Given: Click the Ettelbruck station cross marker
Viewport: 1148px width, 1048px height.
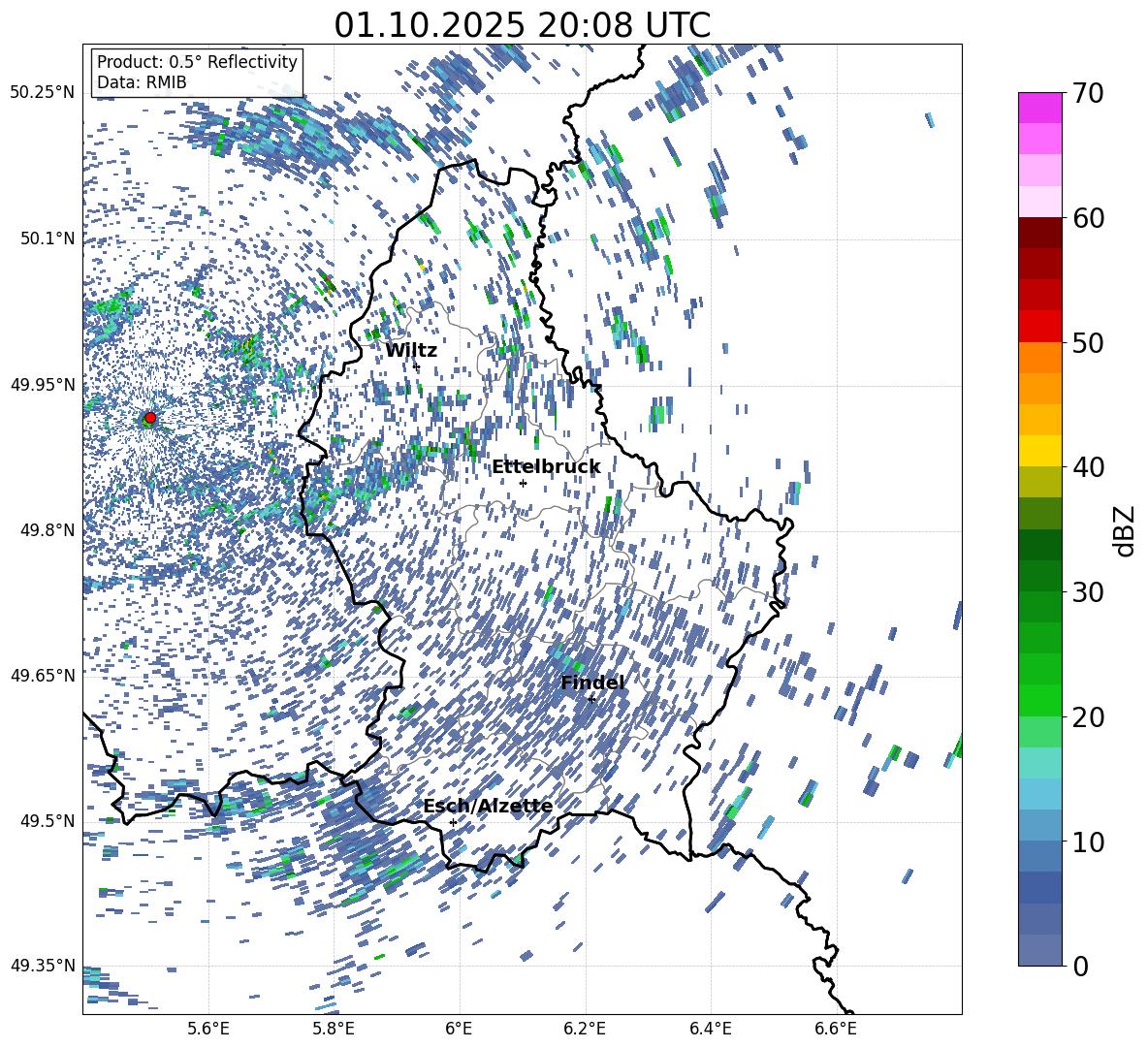Looking at the screenshot, I should [x=523, y=483].
